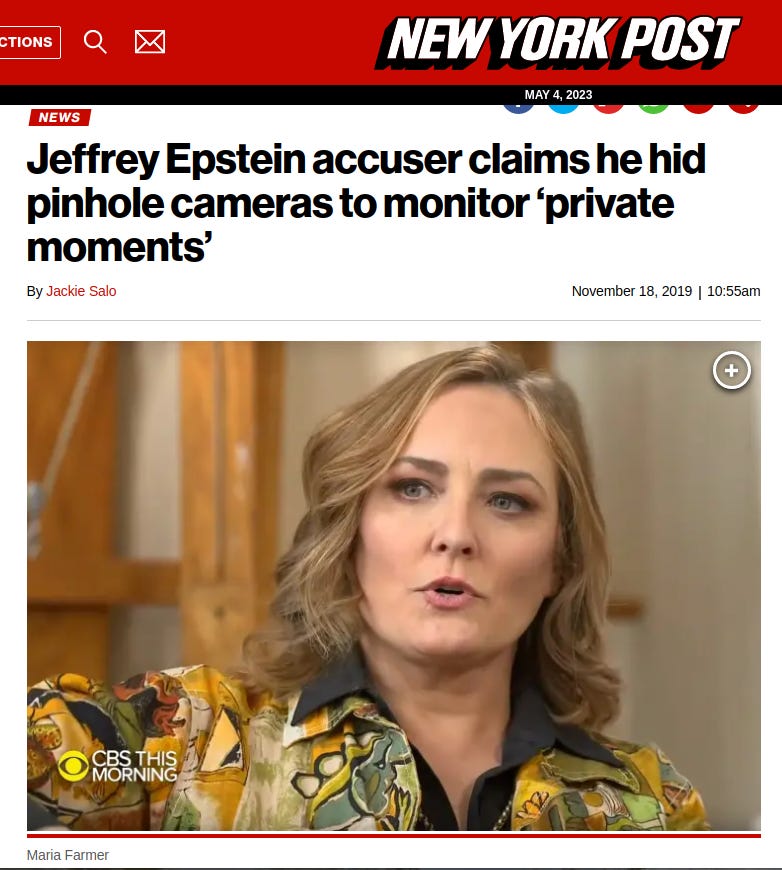Click the Maria Farmer photo caption
Image resolution: width=782 pixels, height=870 pixels.
(x=68, y=855)
